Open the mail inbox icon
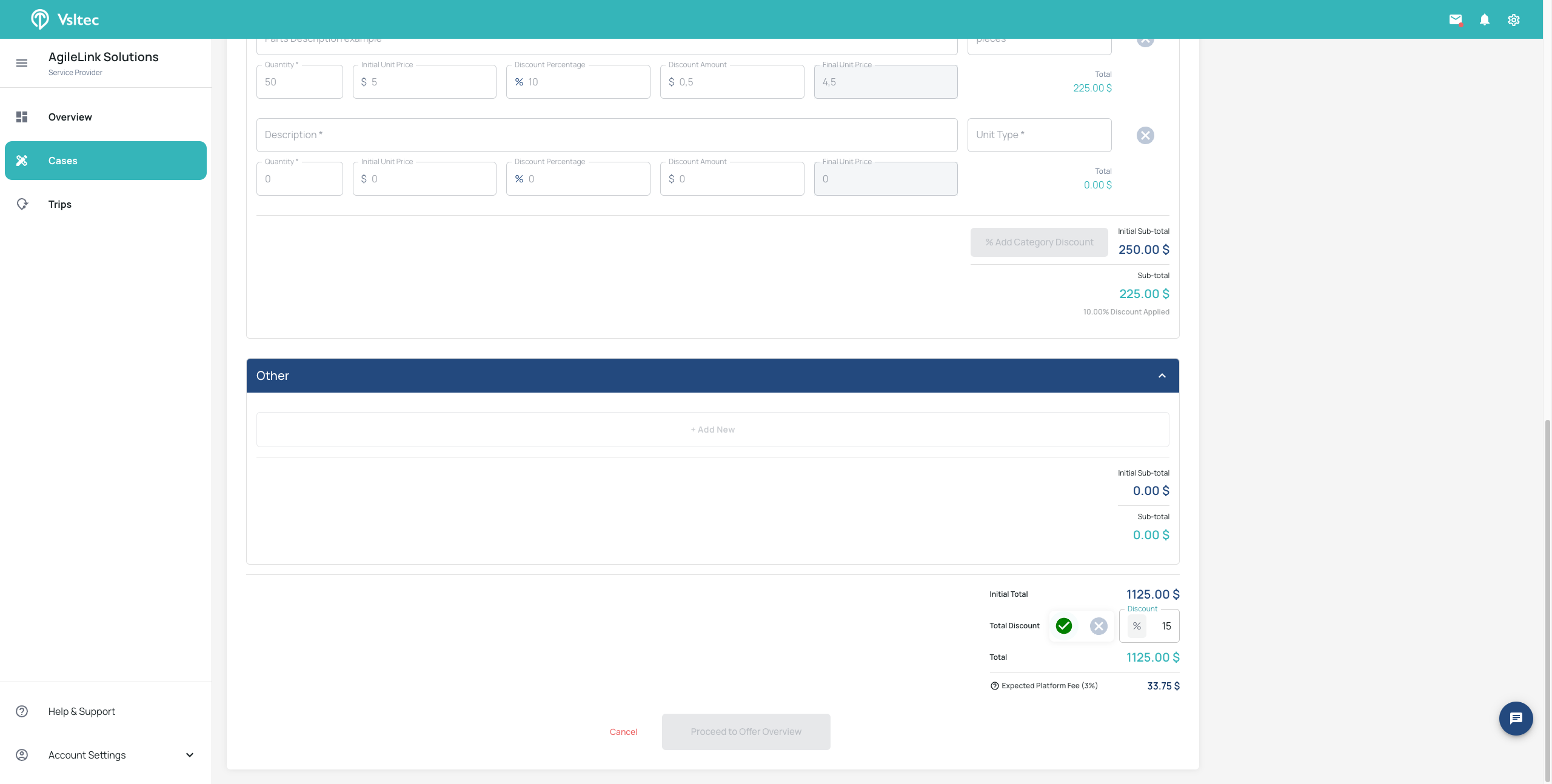This screenshot has width=1552, height=784. tap(1455, 19)
